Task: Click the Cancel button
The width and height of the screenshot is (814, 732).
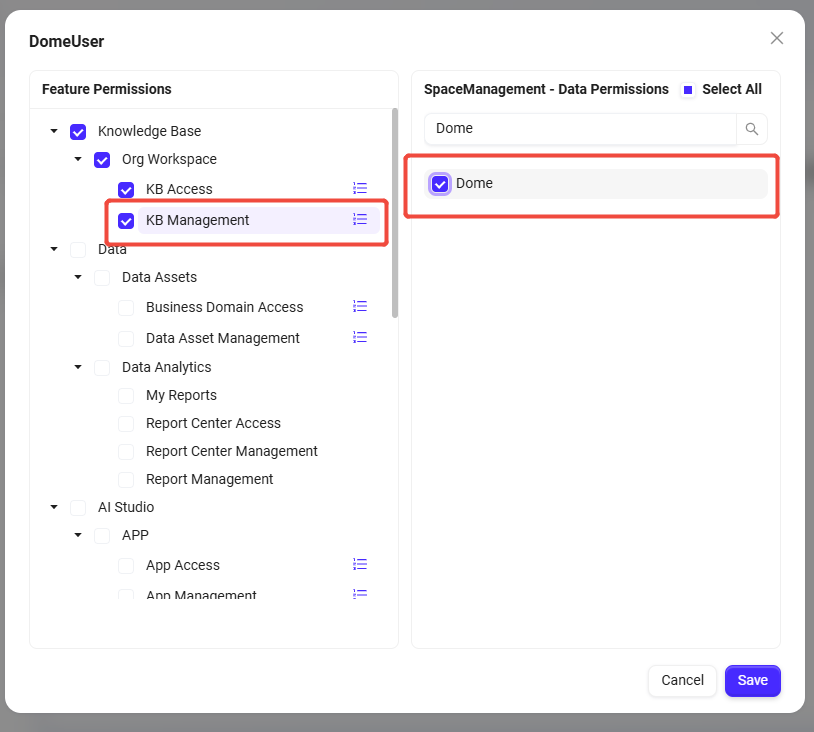Action: point(682,680)
